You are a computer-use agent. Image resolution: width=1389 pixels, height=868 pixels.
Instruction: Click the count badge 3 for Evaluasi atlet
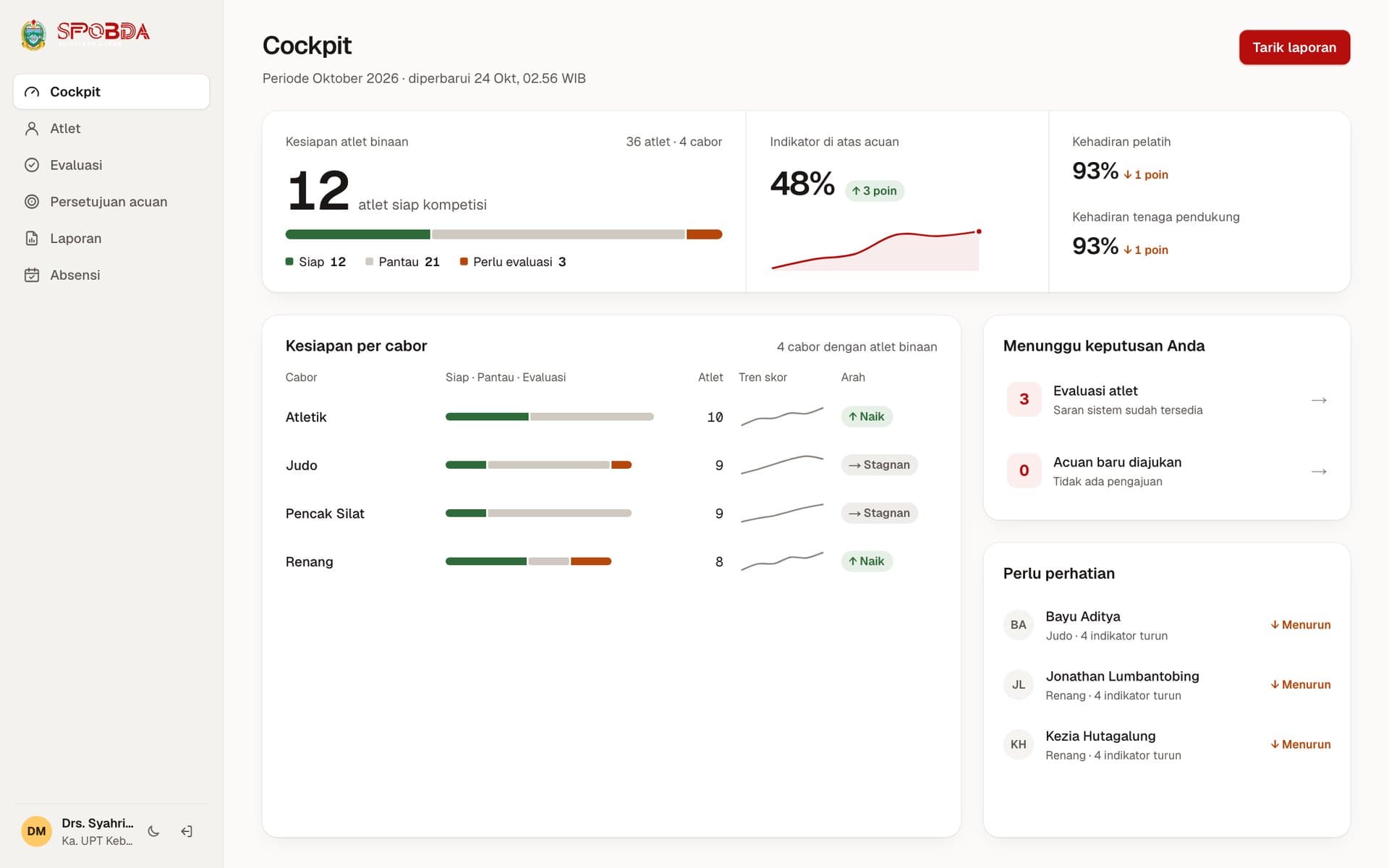coord(1024,399)
